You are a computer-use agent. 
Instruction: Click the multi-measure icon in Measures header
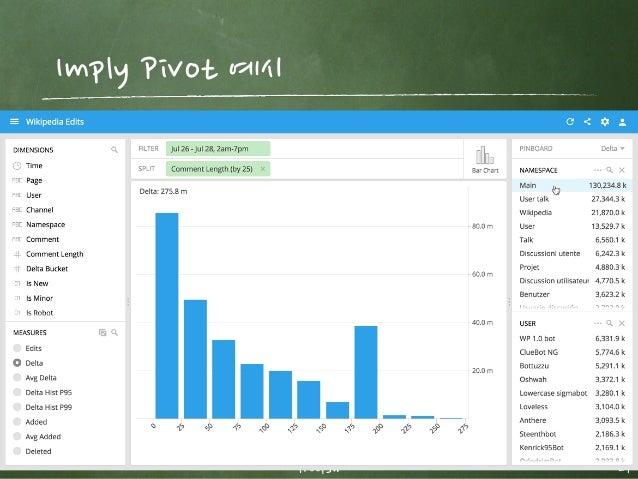click(x=103, y=332)
